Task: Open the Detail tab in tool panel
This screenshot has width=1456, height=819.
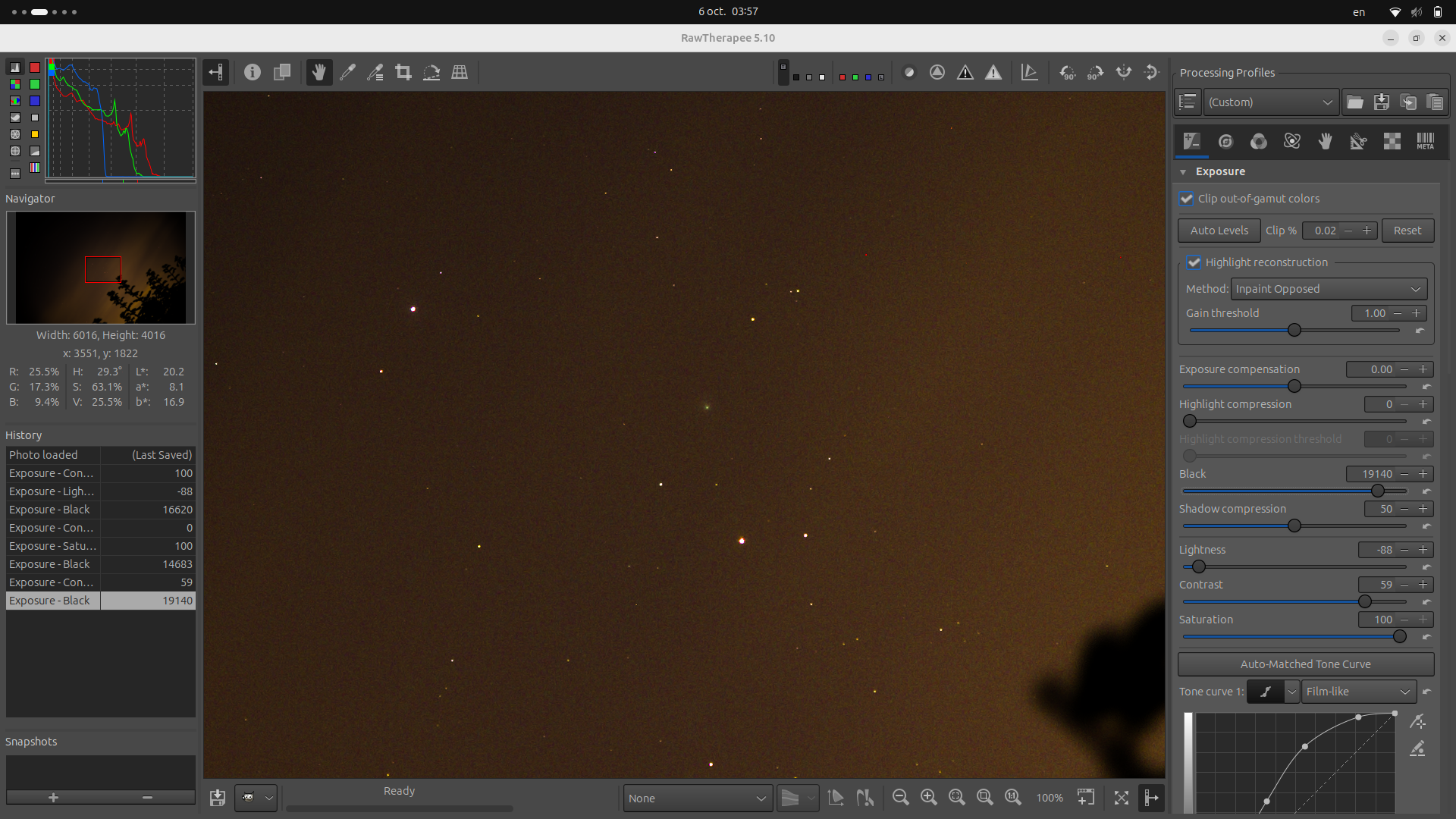Action: (x=1225, y=142)
